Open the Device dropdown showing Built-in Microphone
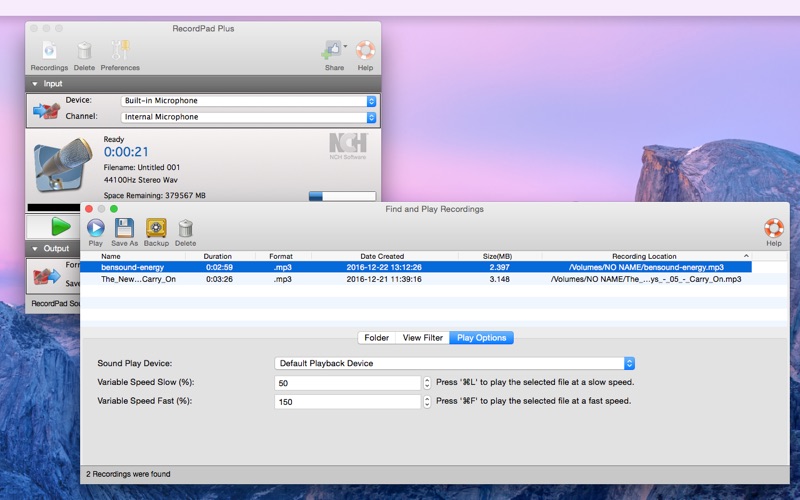The image size is (800, 500). pos(248,101)
